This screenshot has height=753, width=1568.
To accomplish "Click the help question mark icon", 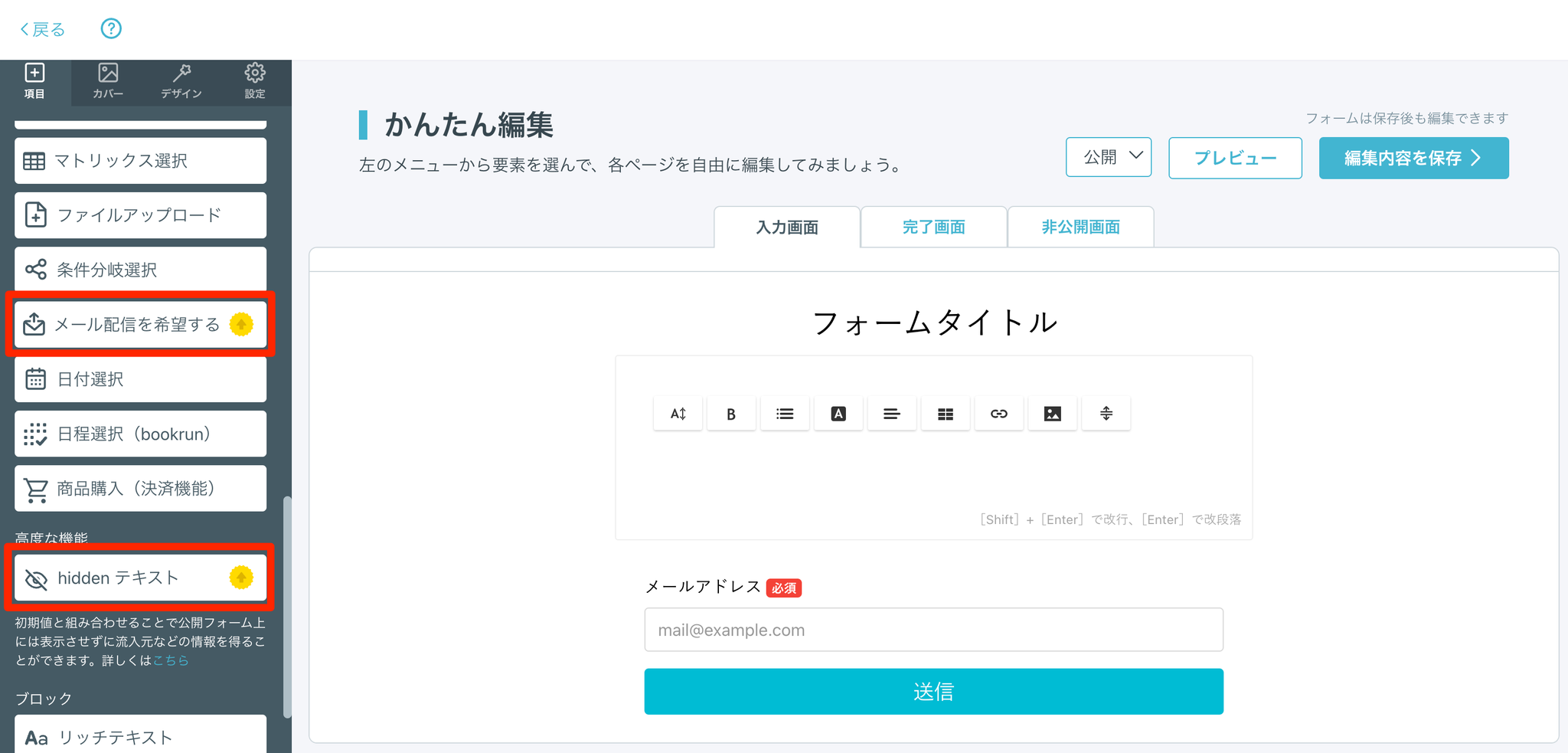I will click(x=111, y=29).
